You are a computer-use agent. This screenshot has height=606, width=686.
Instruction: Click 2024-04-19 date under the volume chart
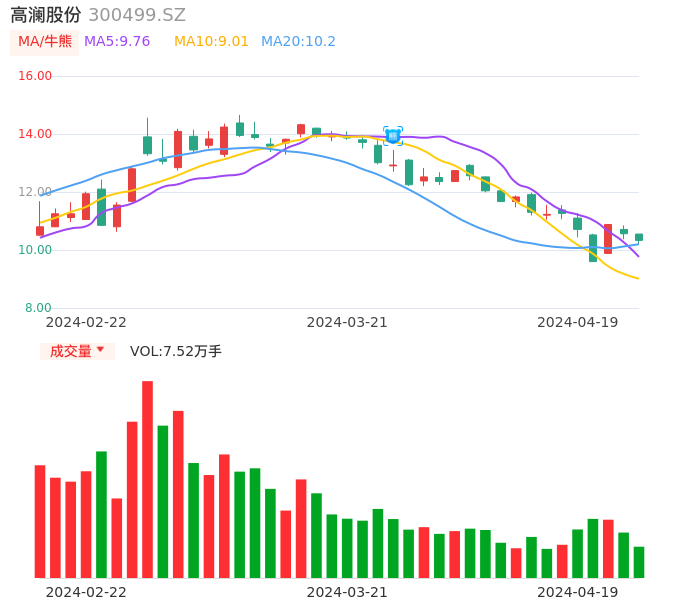[578, 592]
